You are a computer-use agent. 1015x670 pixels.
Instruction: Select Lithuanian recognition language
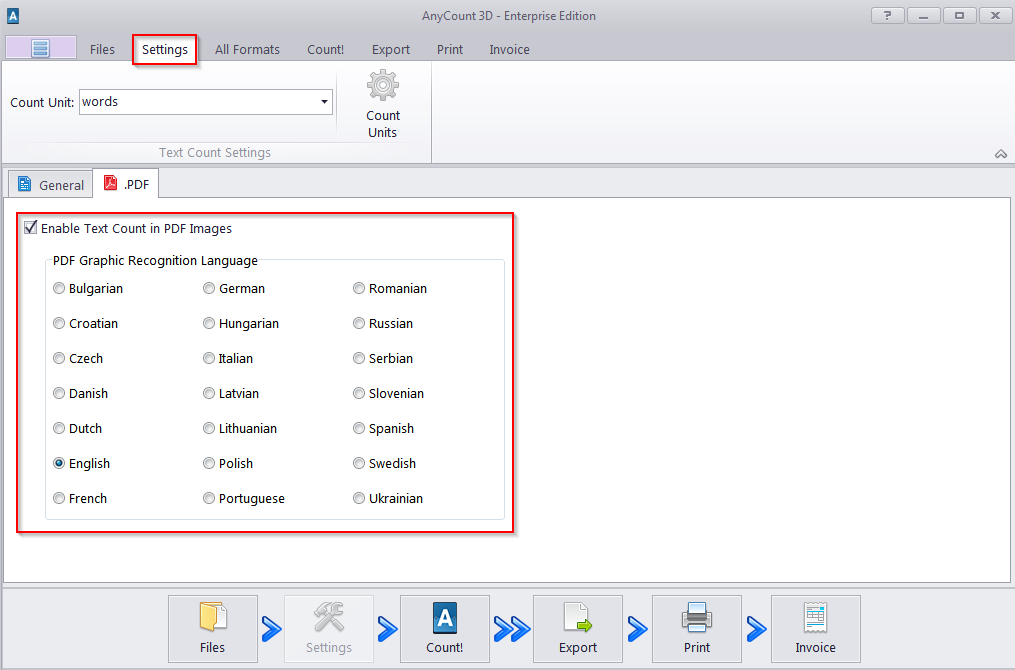[x=240, y=428]
